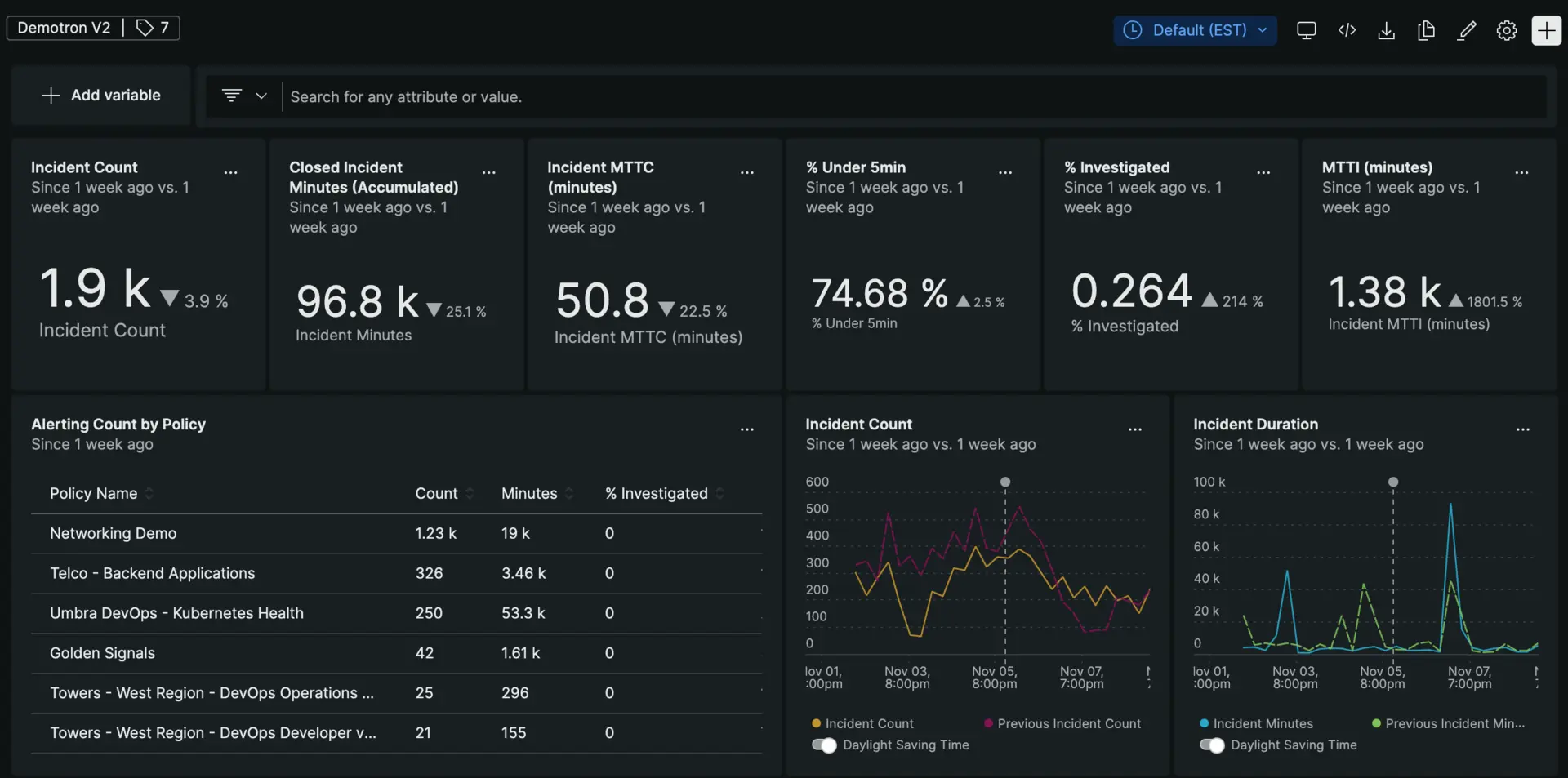Screen dimensions: 1568x778
Task: Click the Incident Minutes legend color dot
Action: pos(1204,724)
